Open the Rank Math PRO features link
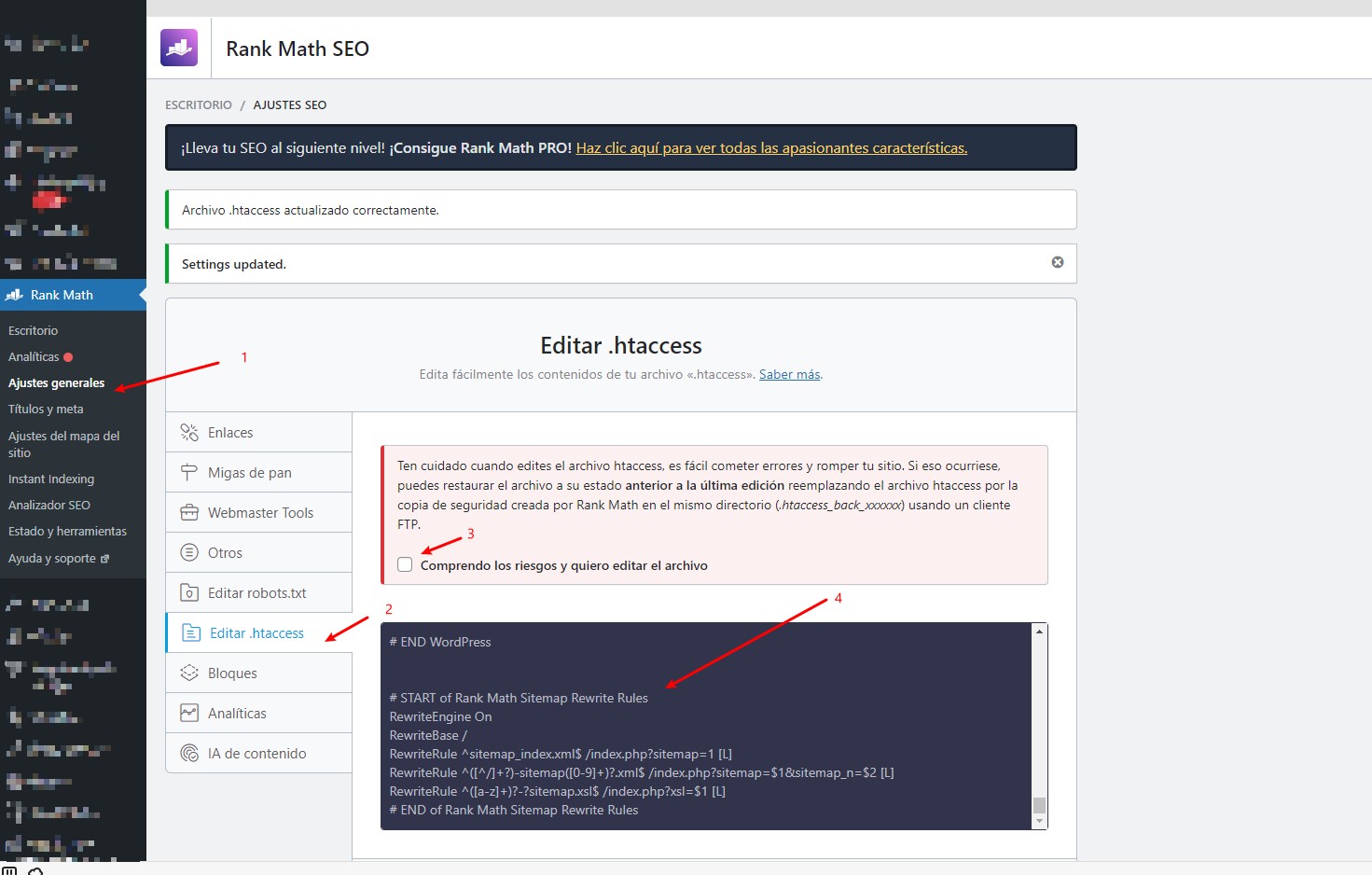The image size is (1372, 875). [771, 147]
